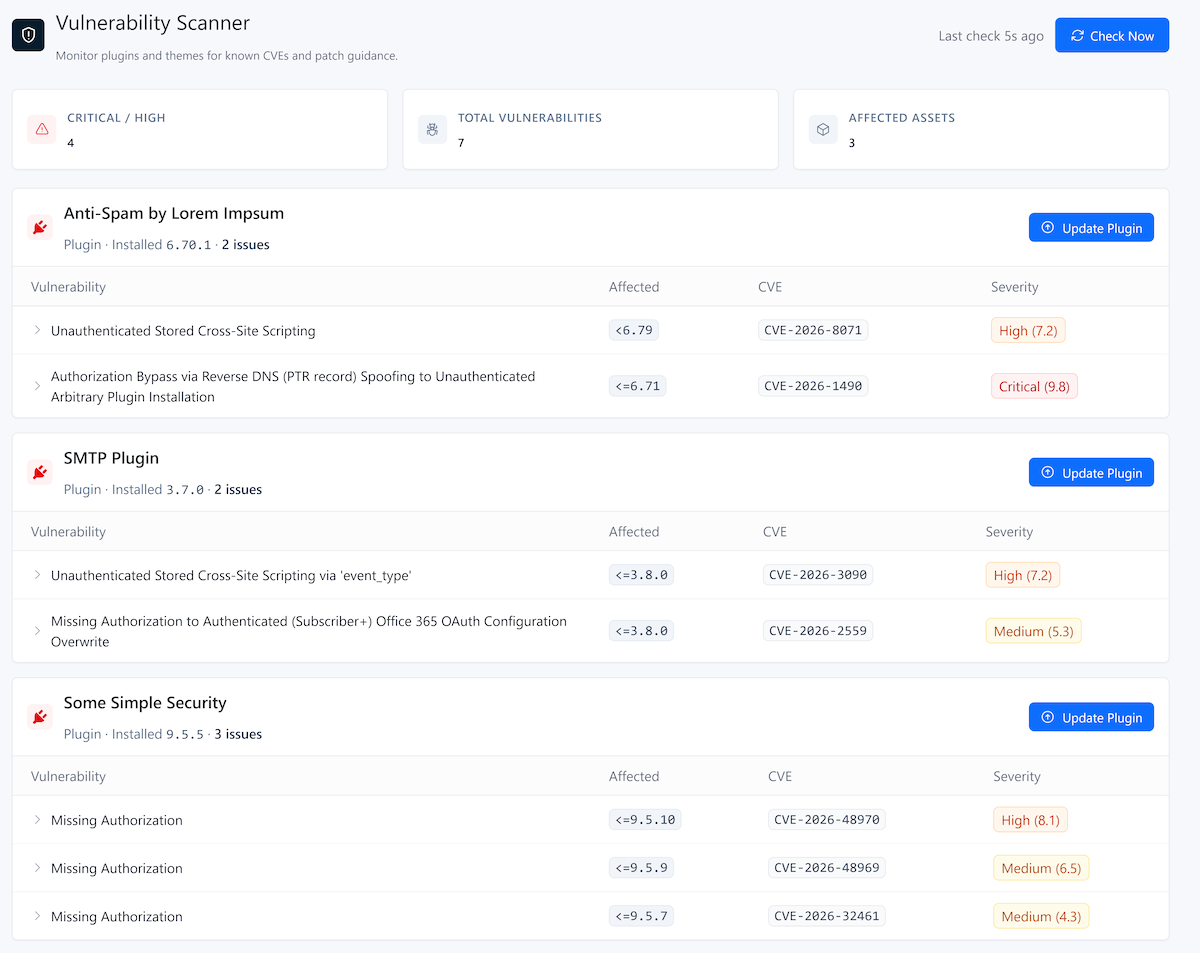1200x953 pixels.
Task: Click the Medium (5.3) severity badge
Action: tap(1034, 631)
